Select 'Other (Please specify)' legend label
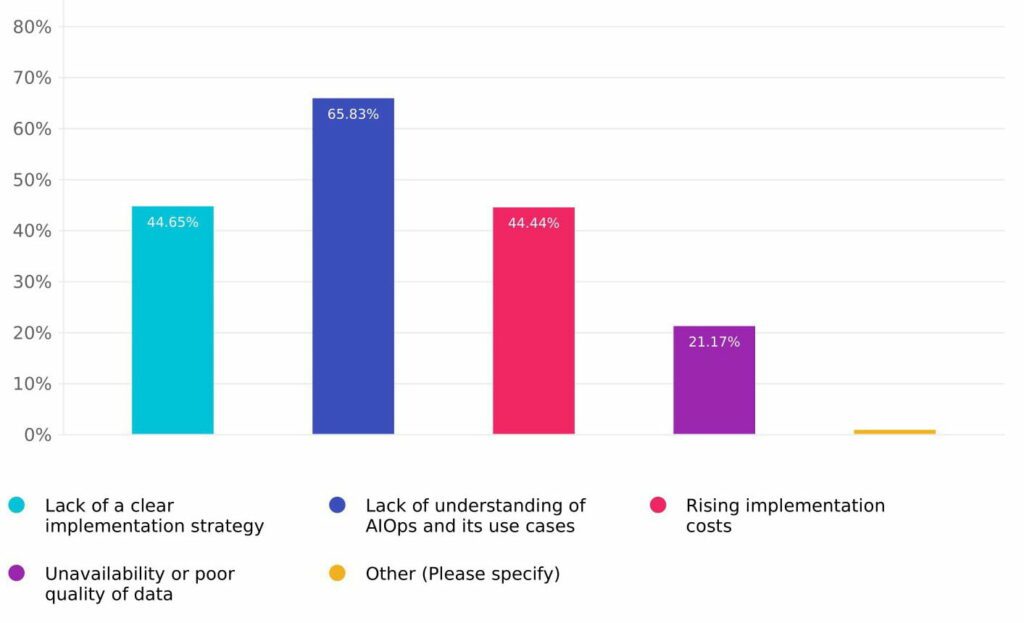The width and height of the screenshot is (1024, 623). click(x=462, y=574)
